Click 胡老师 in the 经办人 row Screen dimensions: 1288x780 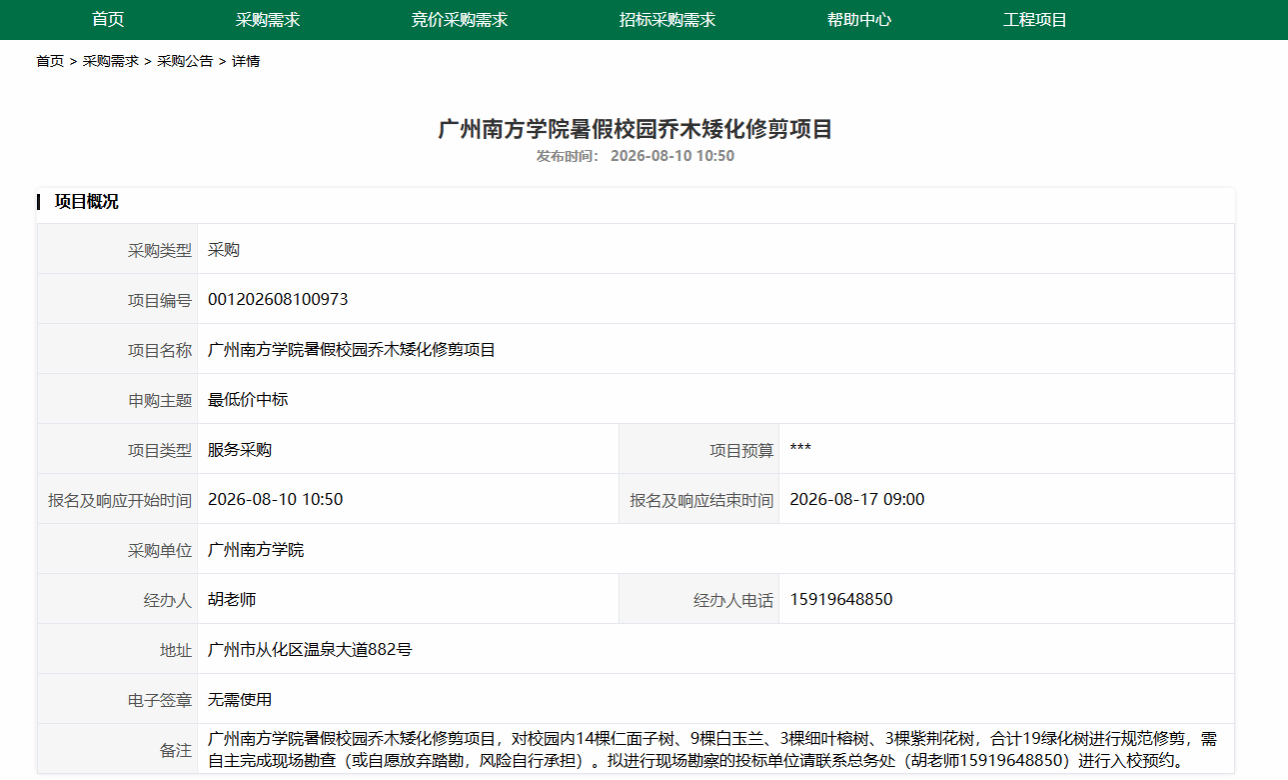[x=232, y=600]
